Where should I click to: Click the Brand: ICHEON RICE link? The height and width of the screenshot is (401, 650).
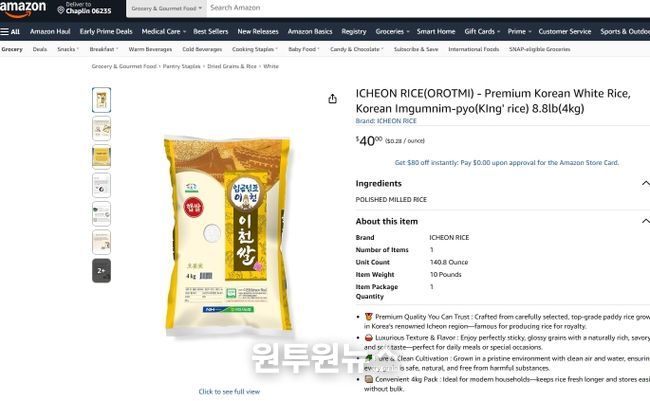386,121
